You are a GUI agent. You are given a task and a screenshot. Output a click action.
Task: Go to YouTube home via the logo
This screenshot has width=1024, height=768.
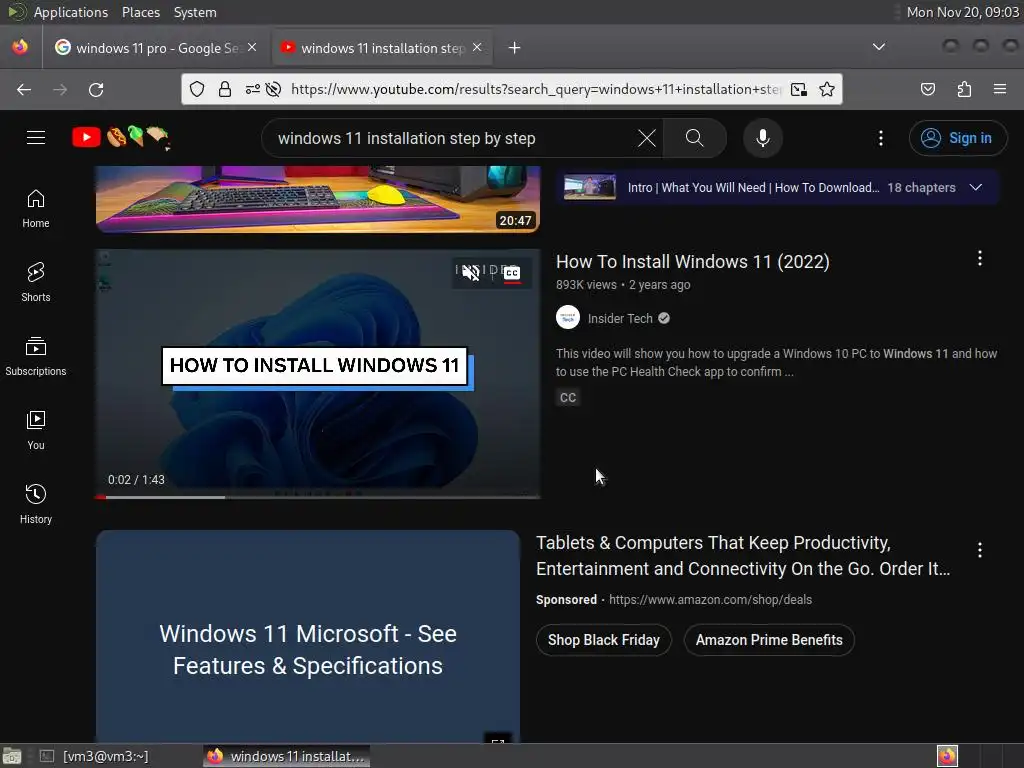click(x=121, y=137)
